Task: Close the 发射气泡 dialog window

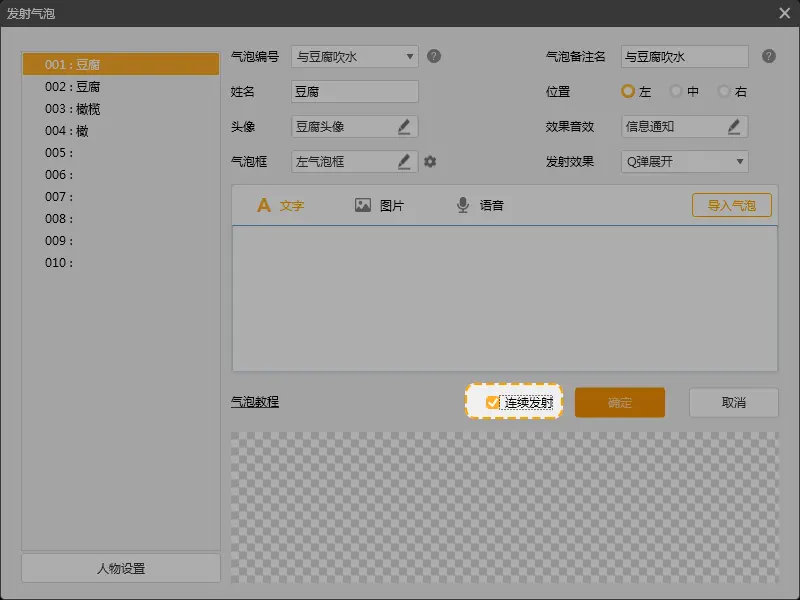Action: (x=784, y=13)
